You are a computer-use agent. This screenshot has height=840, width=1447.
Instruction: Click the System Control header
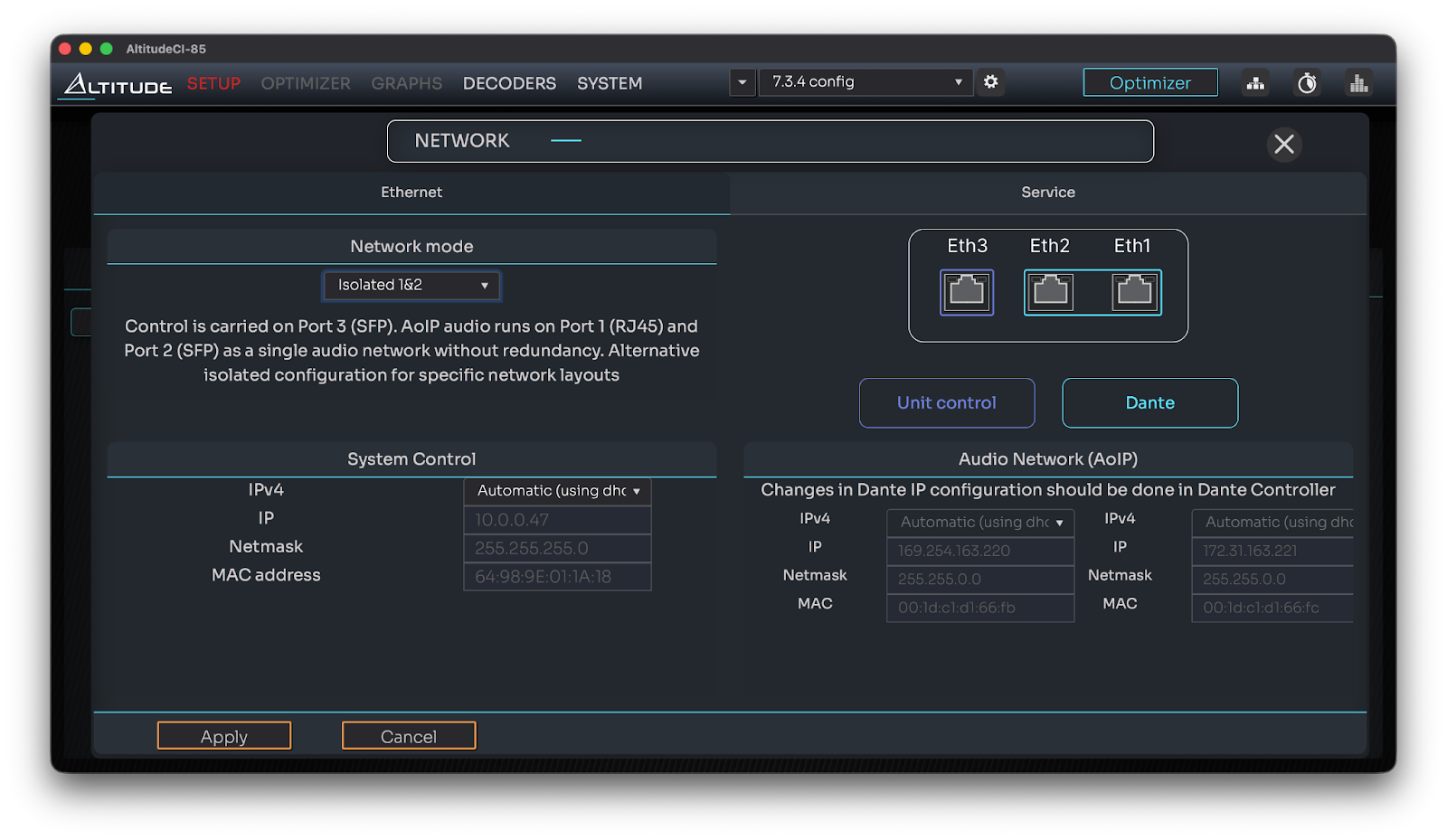click(x=411, y=459)
